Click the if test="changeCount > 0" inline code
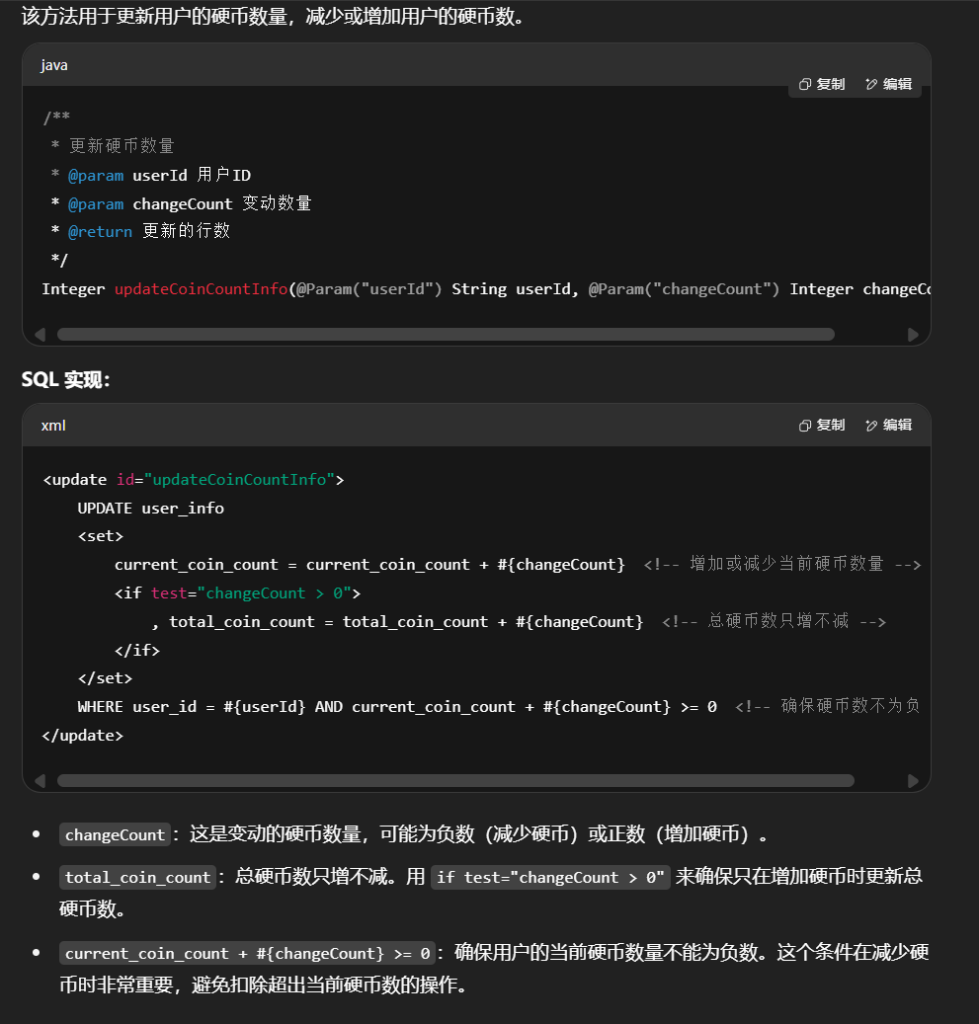Viewport: 979px width, 1024px height. pos(550,877)
